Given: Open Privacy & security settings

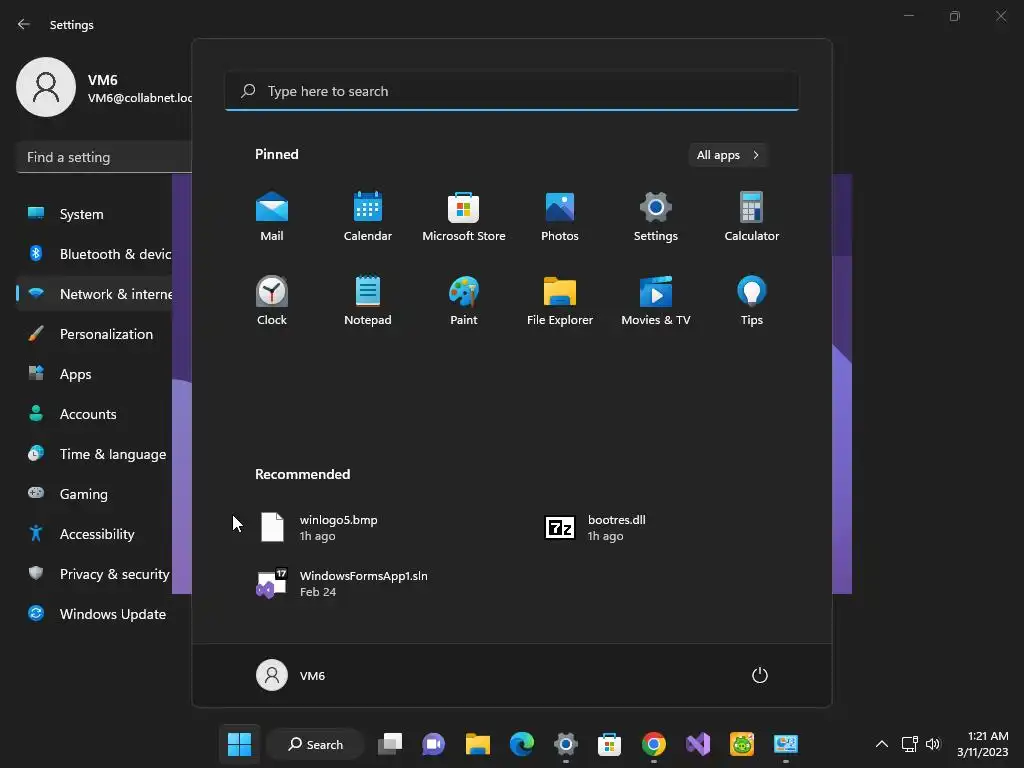Looking at the screenshot, I should coord(95,574).
